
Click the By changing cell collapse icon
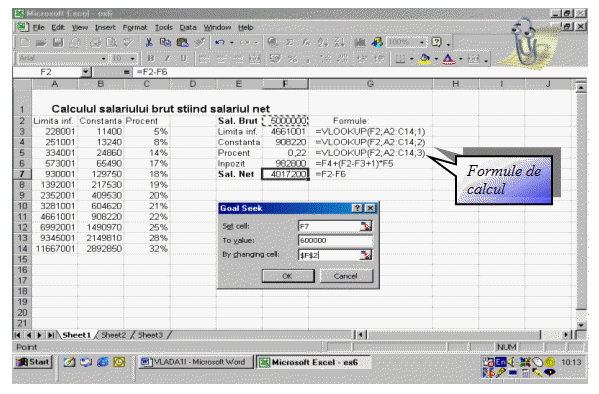[x=366, y=255]
